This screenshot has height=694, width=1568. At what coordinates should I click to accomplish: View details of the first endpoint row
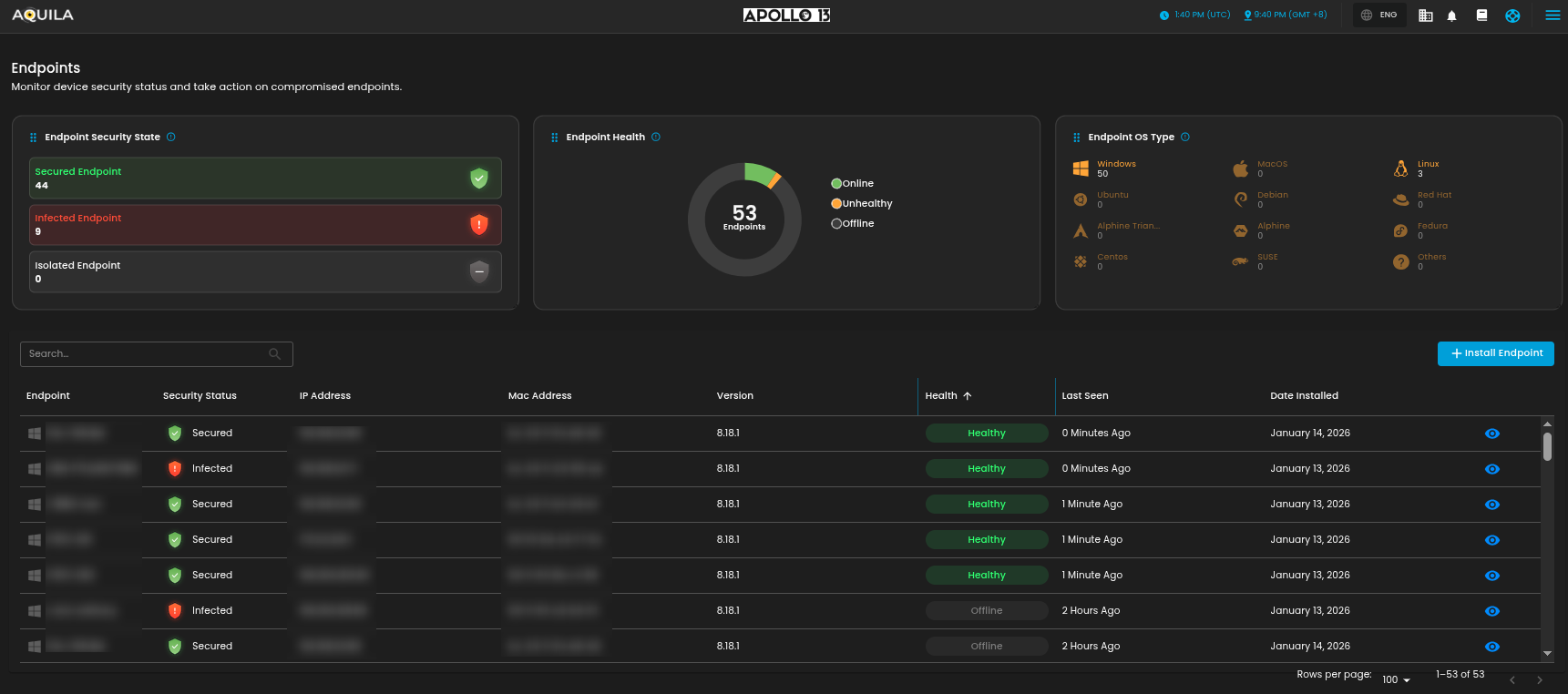(1491, 434)
